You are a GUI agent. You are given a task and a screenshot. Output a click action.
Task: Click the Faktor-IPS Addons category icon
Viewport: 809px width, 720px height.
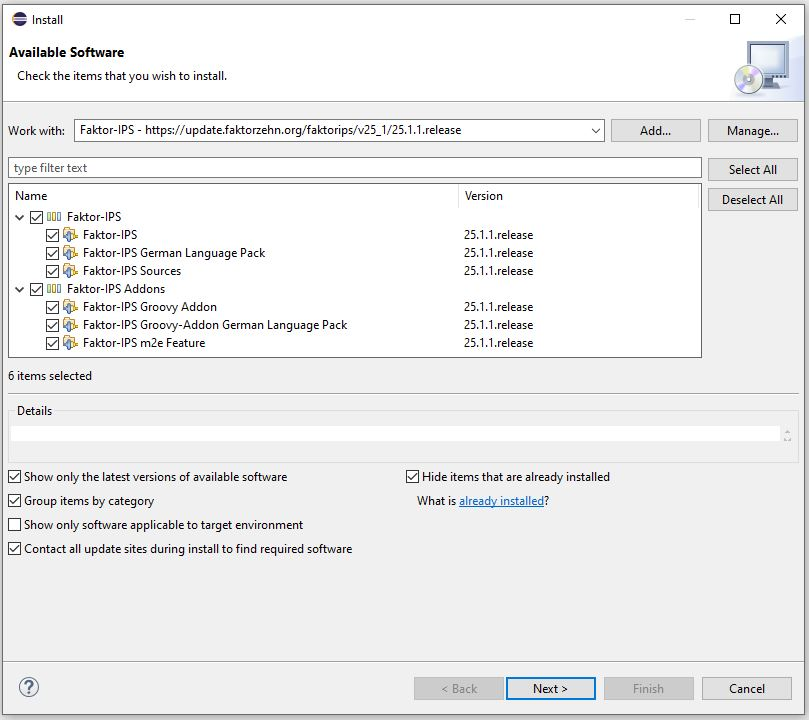[54, 289]
